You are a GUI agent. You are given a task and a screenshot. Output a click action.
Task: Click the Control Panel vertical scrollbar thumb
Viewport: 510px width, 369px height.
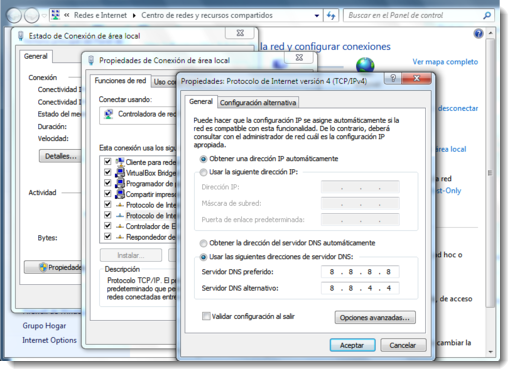pos(490,173)
